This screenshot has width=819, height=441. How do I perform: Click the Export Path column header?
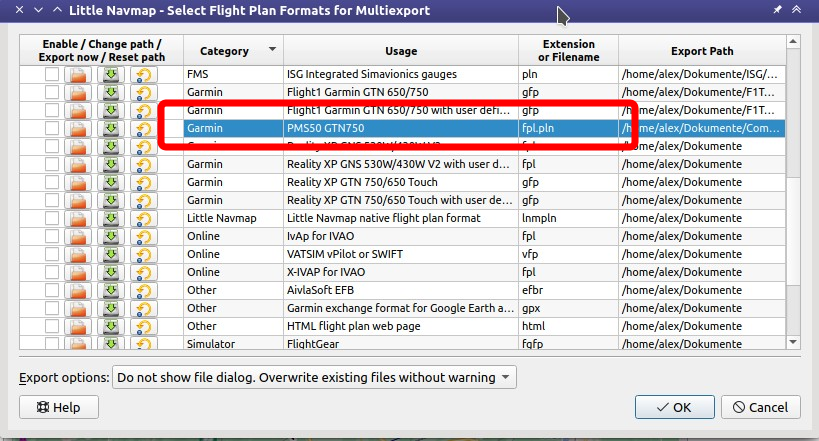click(702, 51)
